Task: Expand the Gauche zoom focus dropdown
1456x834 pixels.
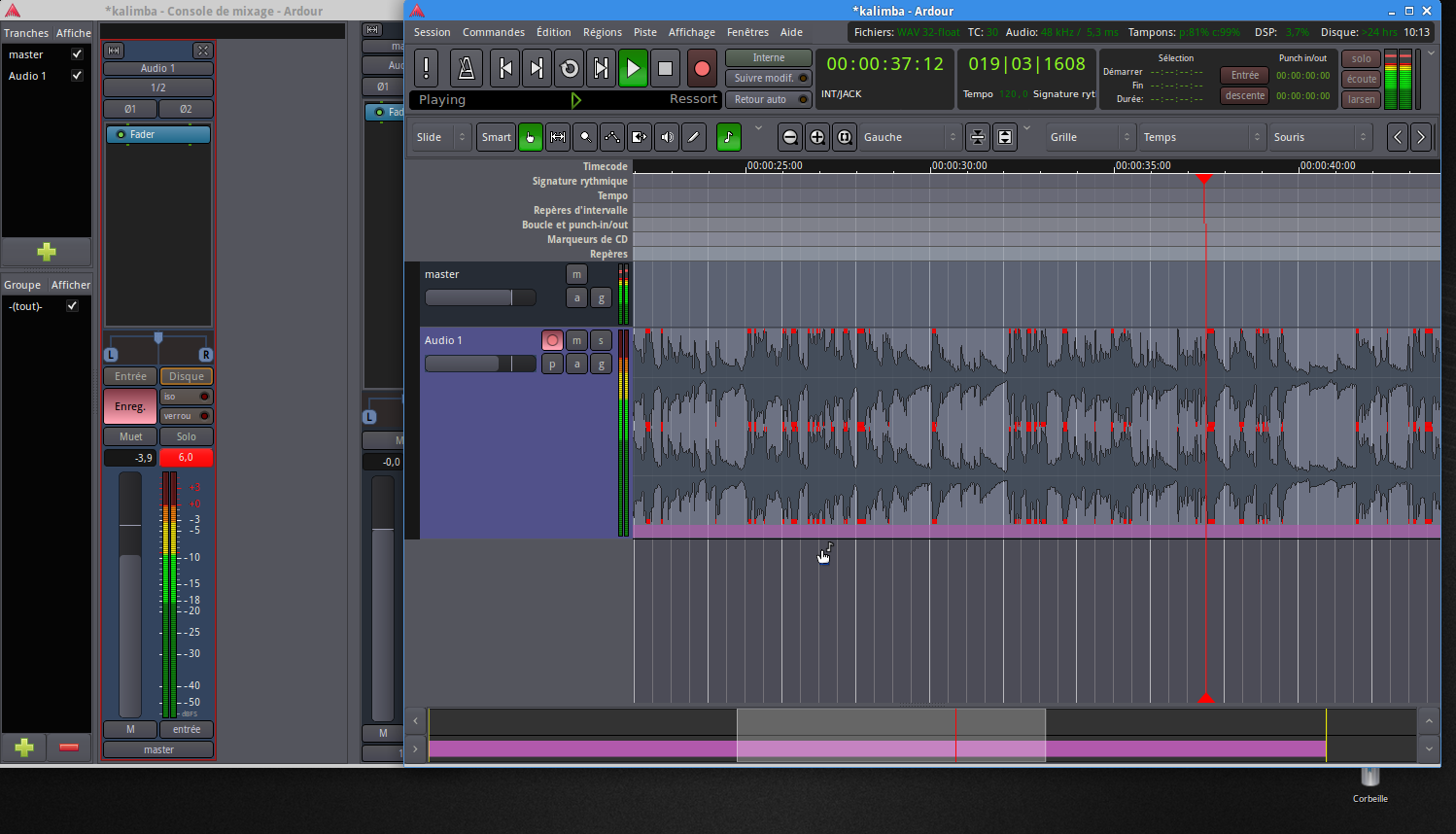Action: tap(909, 137)
